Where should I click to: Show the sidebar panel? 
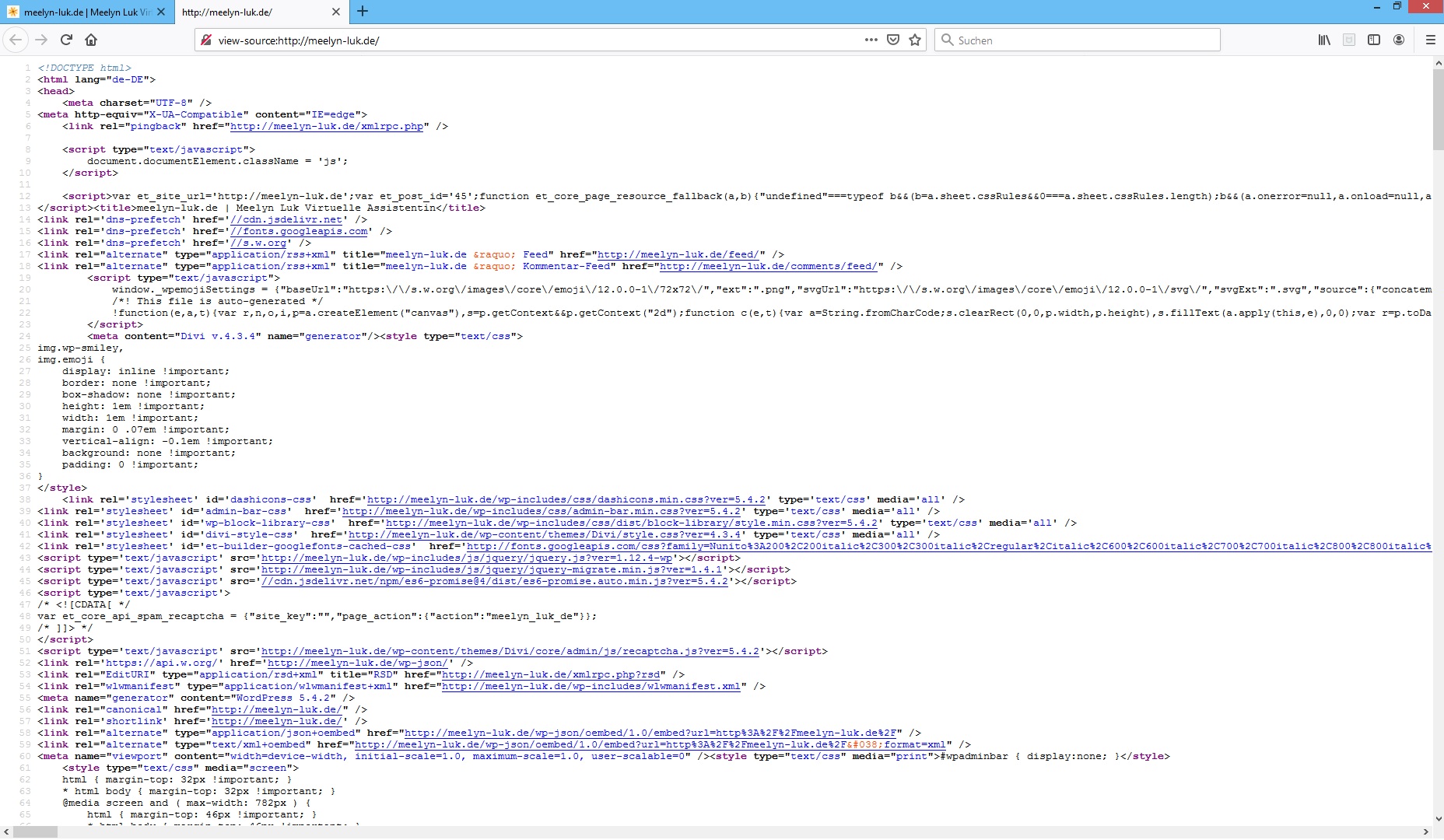(x=1374, y=40)
